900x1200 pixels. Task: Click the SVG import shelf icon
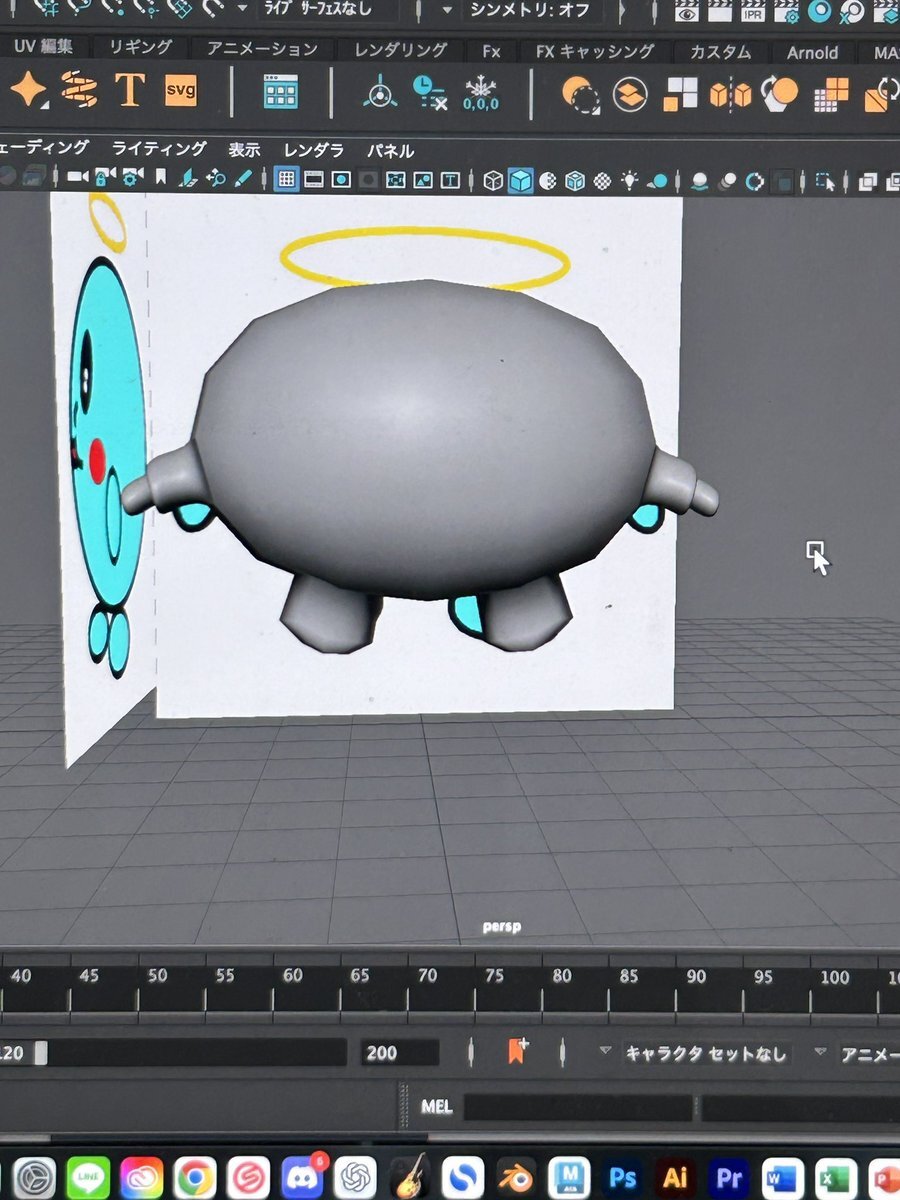[x=181, y=91]
